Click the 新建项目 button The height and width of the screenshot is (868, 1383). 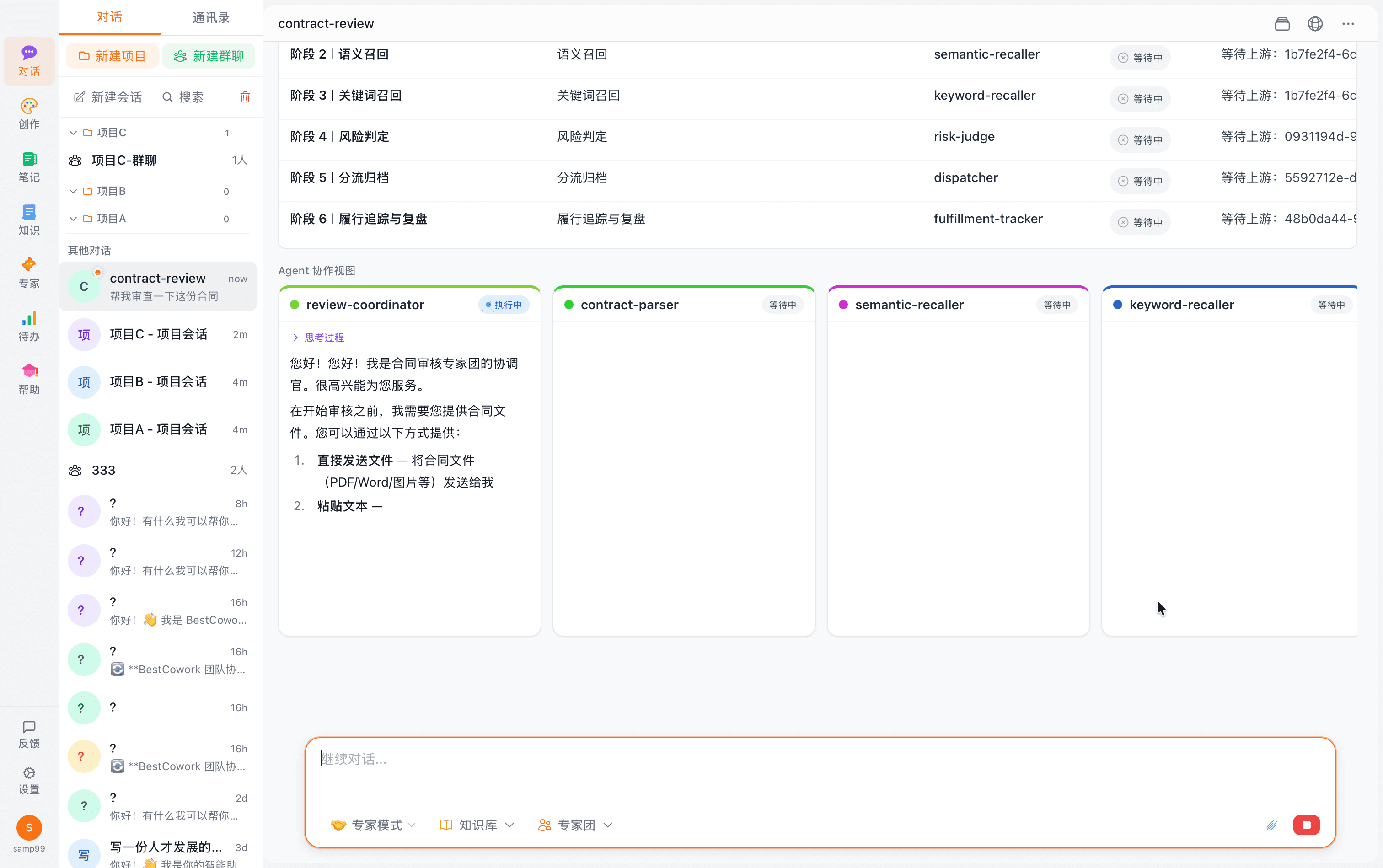[x=112, y=56]
